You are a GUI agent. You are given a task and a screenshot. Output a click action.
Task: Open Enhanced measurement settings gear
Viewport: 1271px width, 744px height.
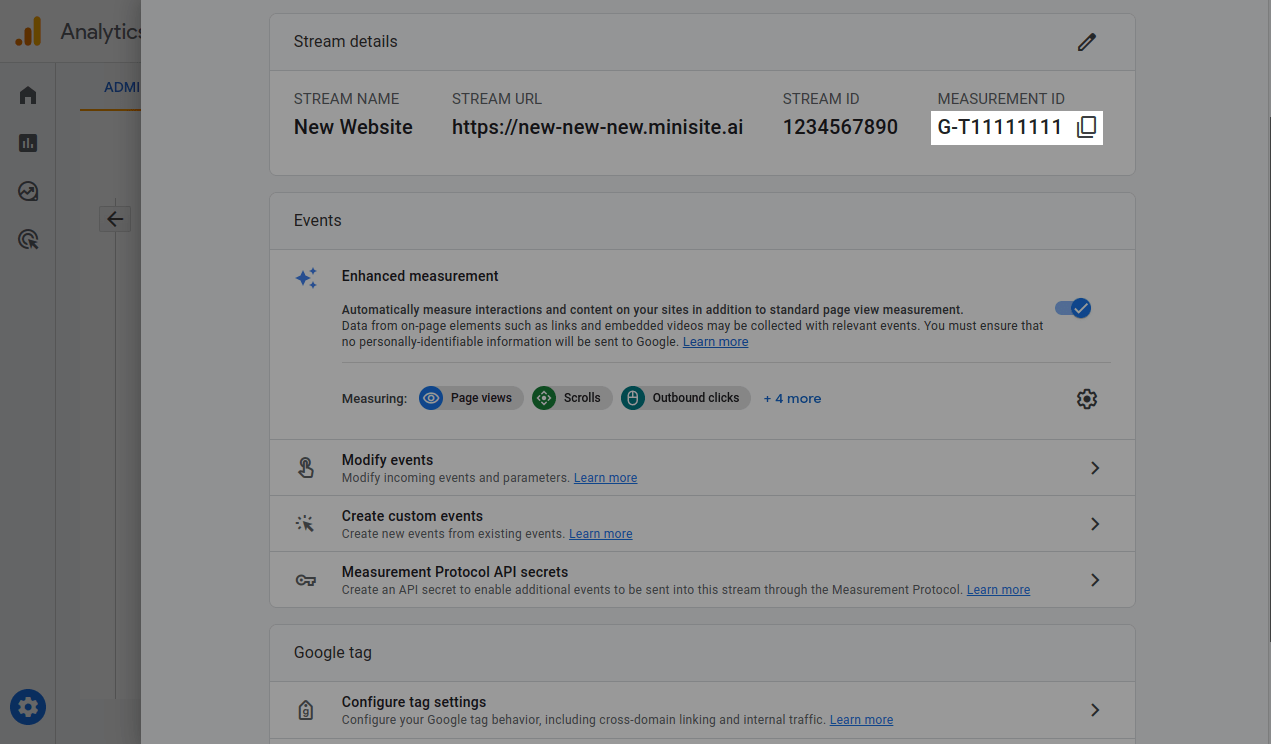point(1086,399)
